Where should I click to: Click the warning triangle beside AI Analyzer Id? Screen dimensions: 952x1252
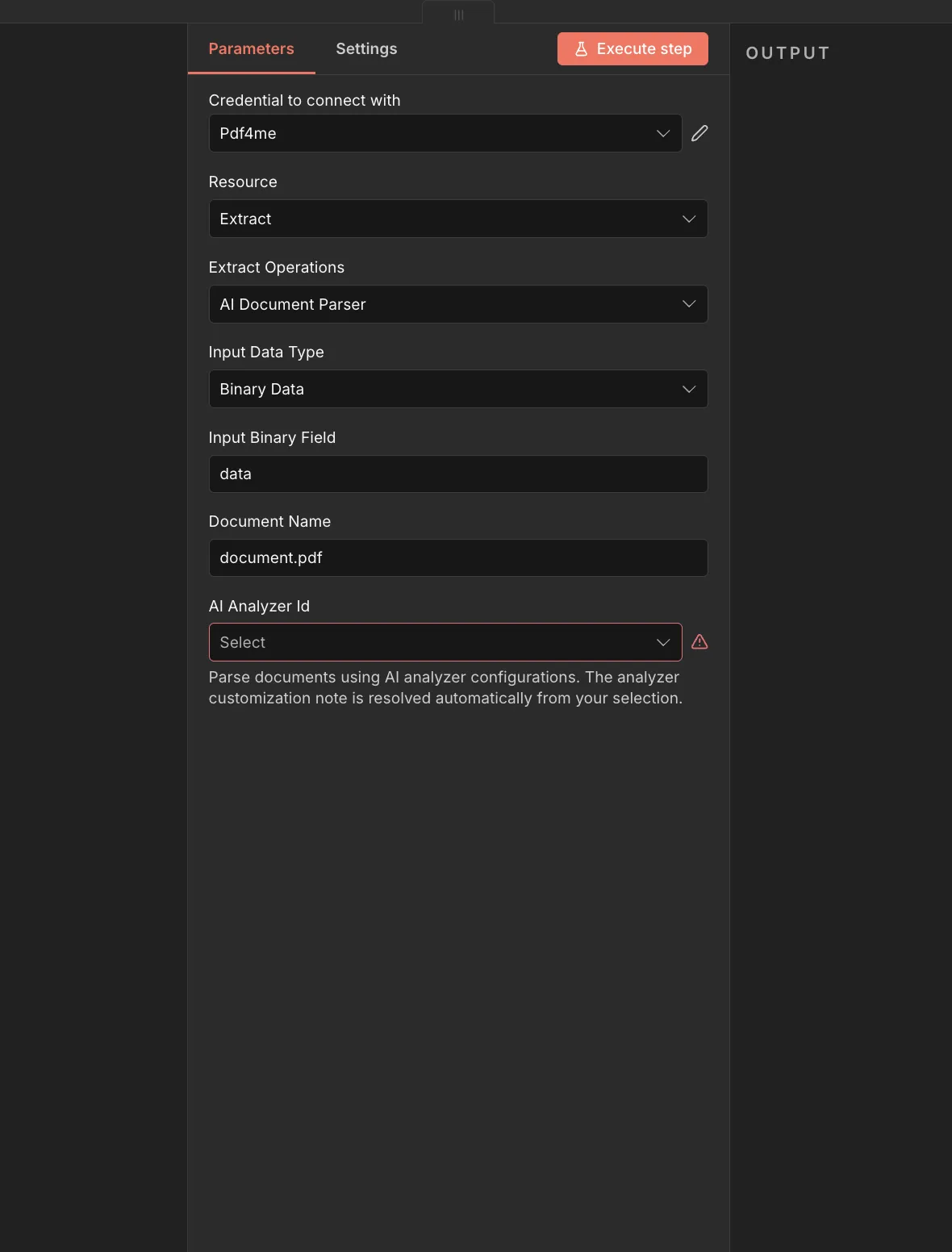click(x=699, y=642)
